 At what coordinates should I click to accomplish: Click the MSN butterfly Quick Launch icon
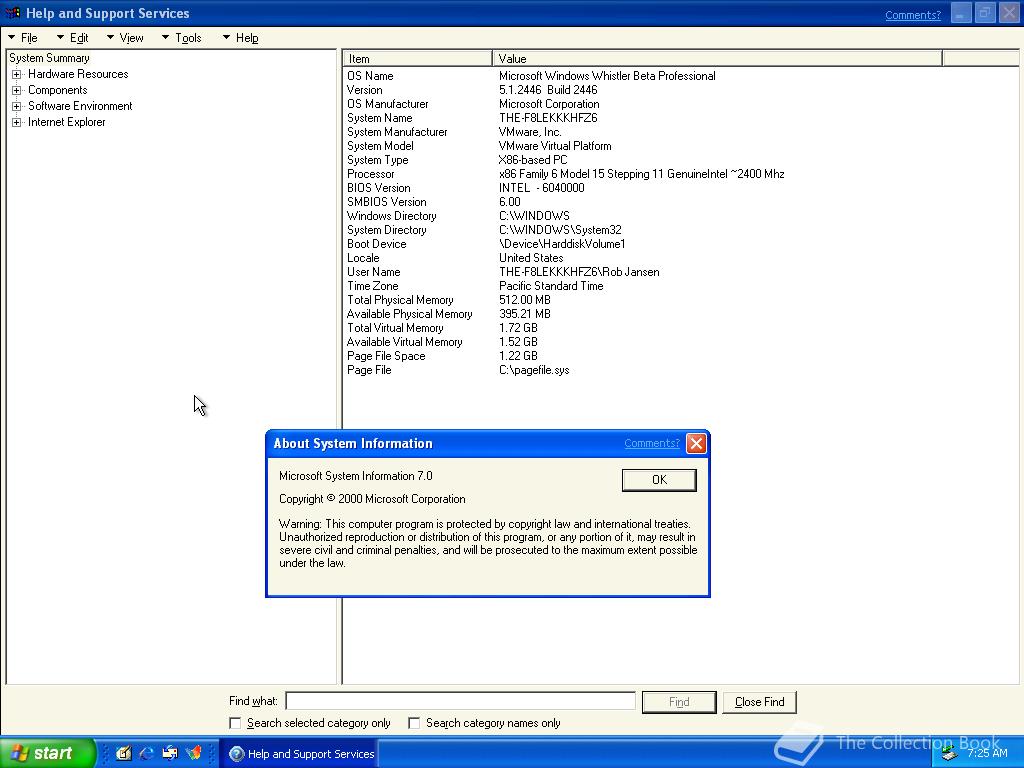point(194,753)
